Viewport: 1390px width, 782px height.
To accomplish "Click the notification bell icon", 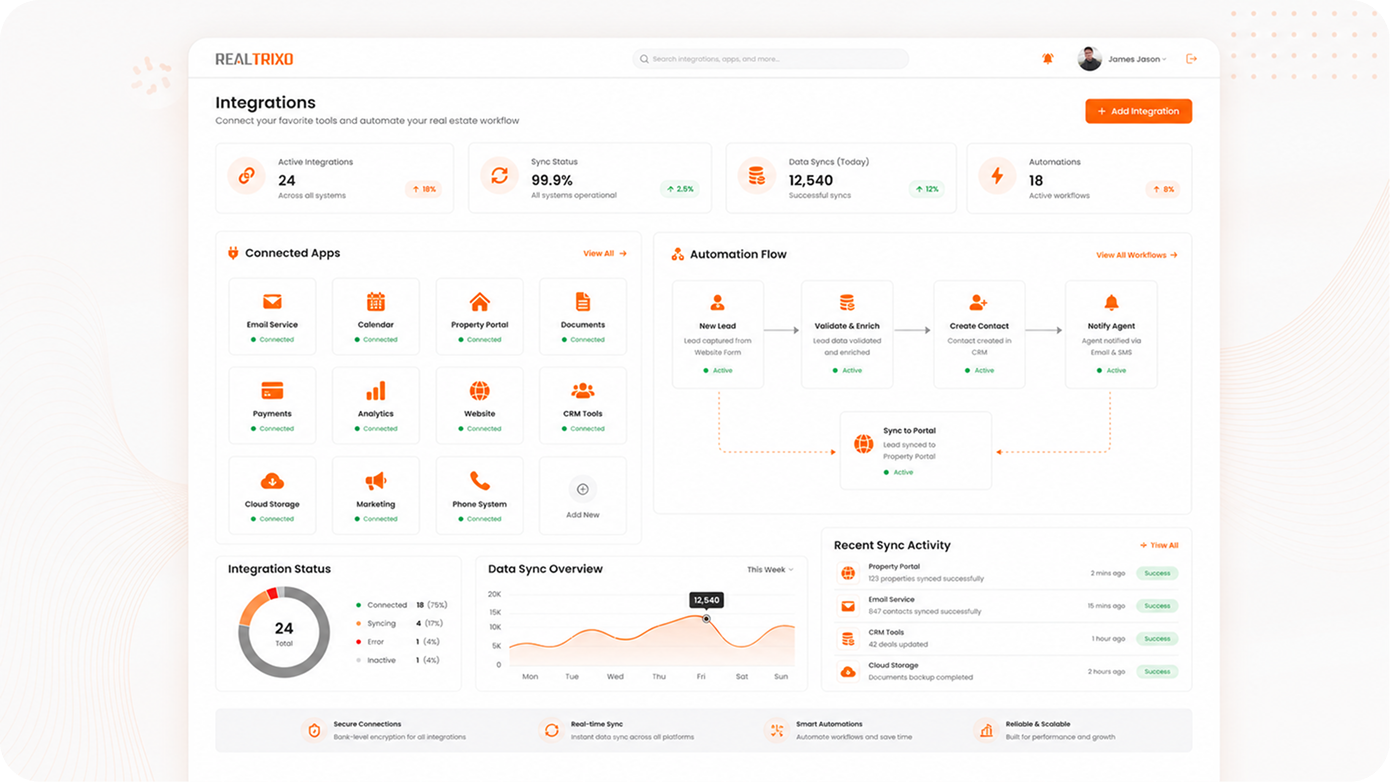I will click(x=1048, y=59).
